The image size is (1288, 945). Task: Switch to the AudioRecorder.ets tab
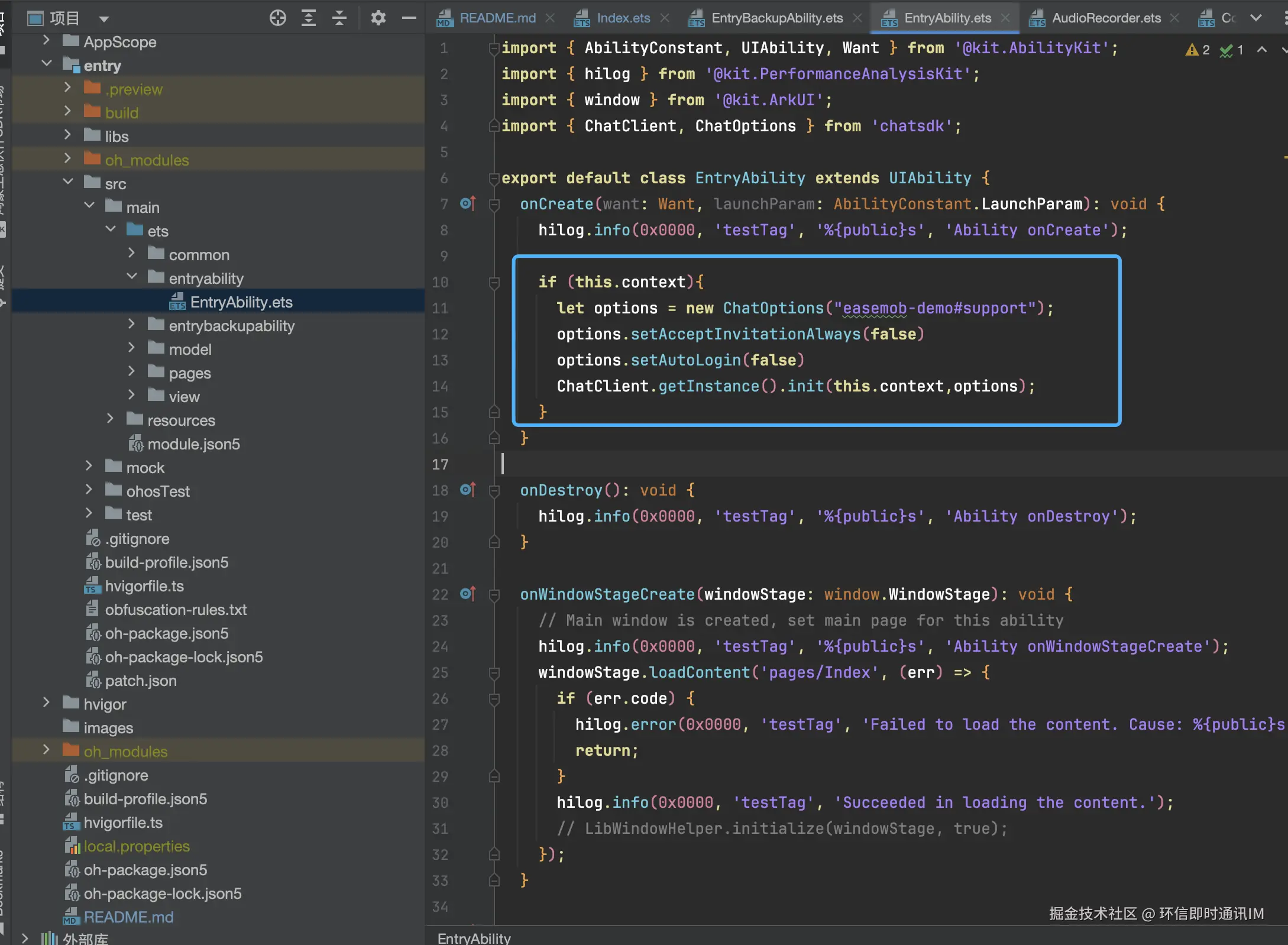coord(1106,18)
